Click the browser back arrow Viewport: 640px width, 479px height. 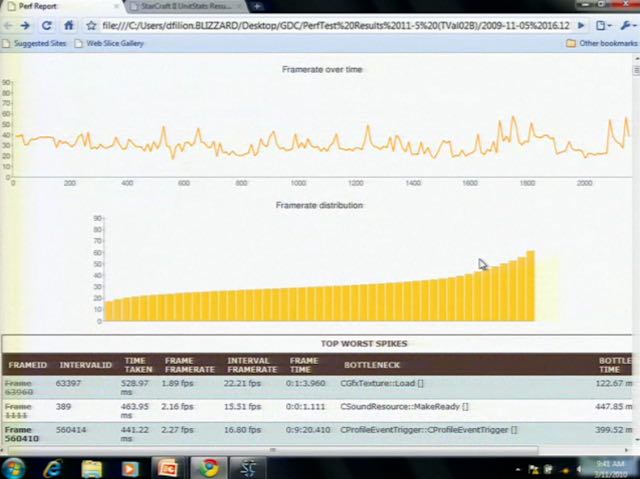click(x=9, y=25)
